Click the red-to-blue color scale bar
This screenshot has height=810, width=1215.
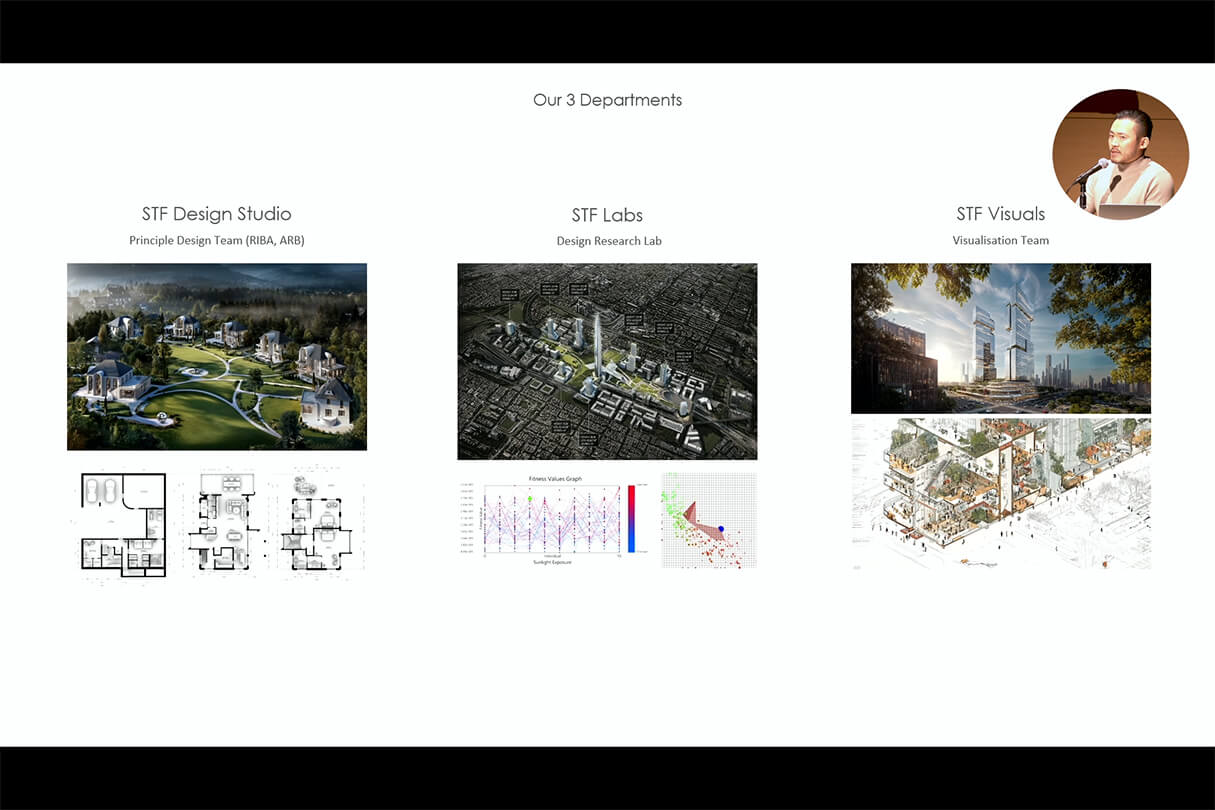click(x=631, y=520)
